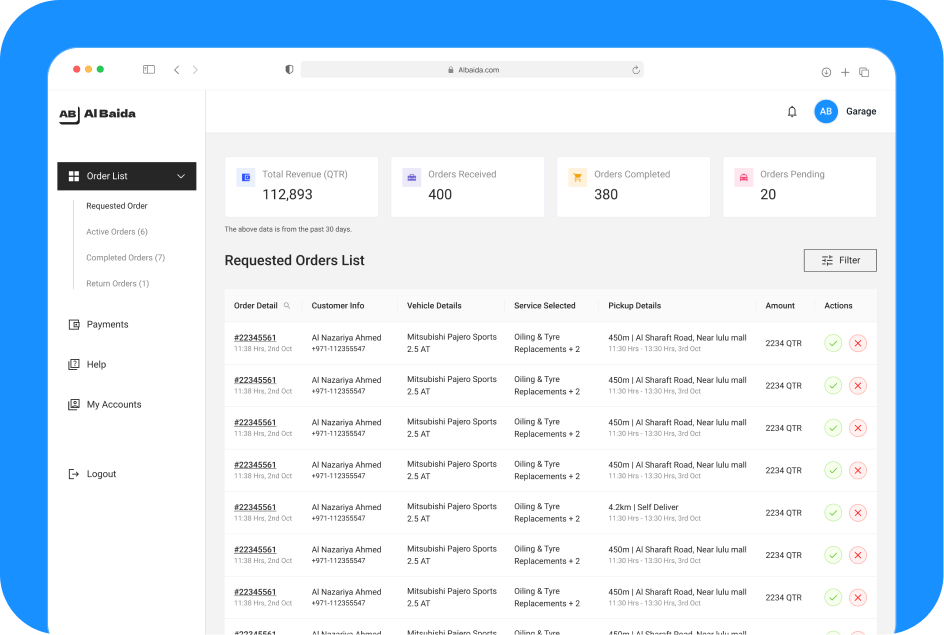Click the Amount column header
This screenshot has height=635, width=944.
[x=780, y=306]
